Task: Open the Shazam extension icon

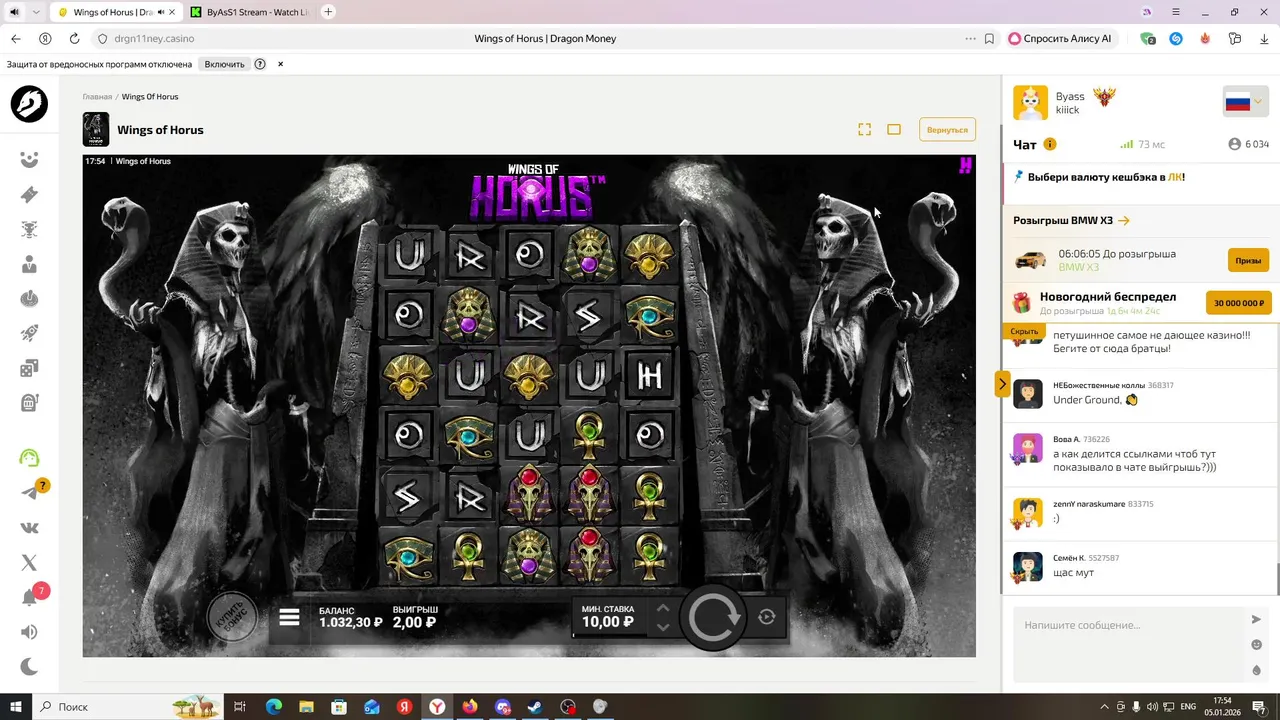Action: click(x=1176, y=39)
